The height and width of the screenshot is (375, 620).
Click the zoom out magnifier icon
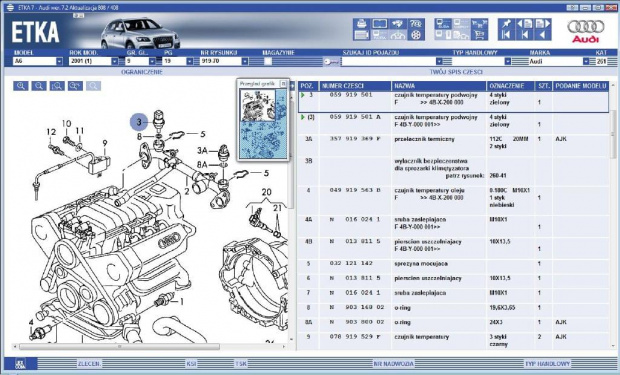[x=39, y=86]
